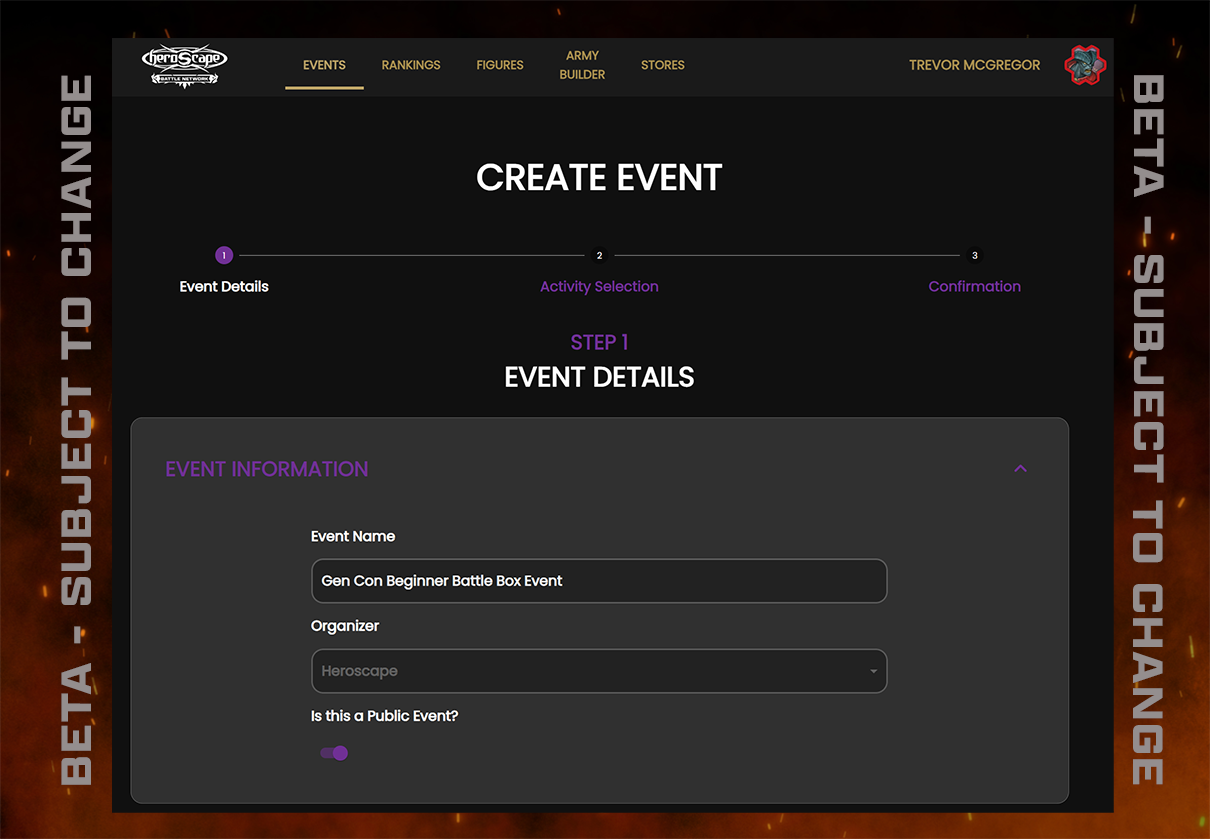Screen dimensions: 1210x839
Task: Click the Heroscape Battle Network logo
Action: point(185,66)
